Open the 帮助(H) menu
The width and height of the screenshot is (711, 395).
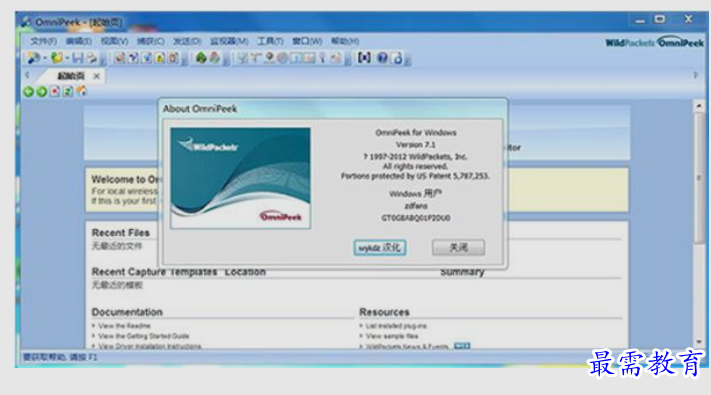click(x=345, y=41)
